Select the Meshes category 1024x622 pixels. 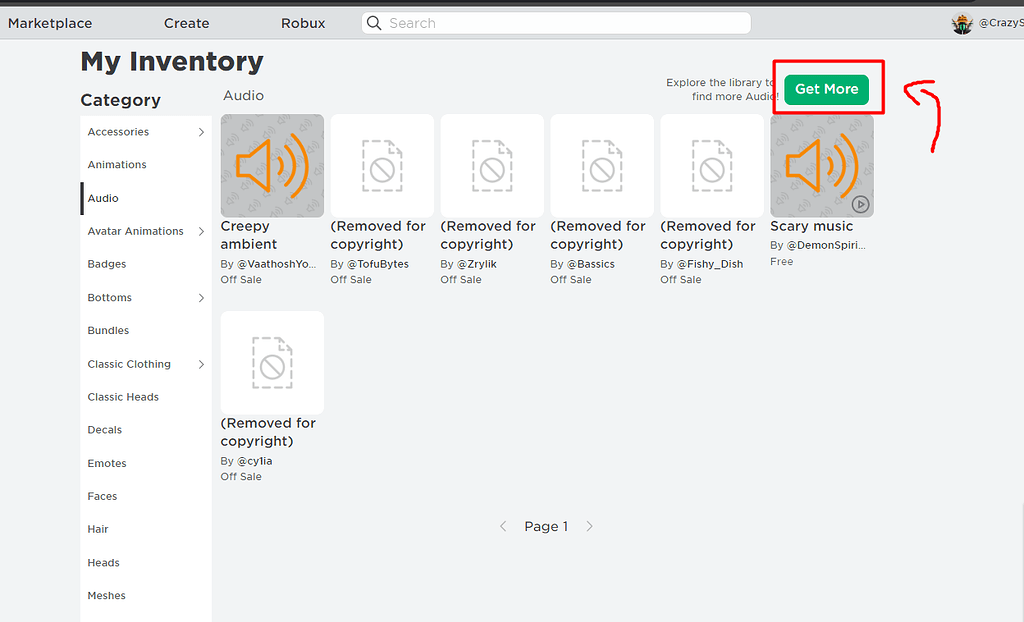(106, 596)
